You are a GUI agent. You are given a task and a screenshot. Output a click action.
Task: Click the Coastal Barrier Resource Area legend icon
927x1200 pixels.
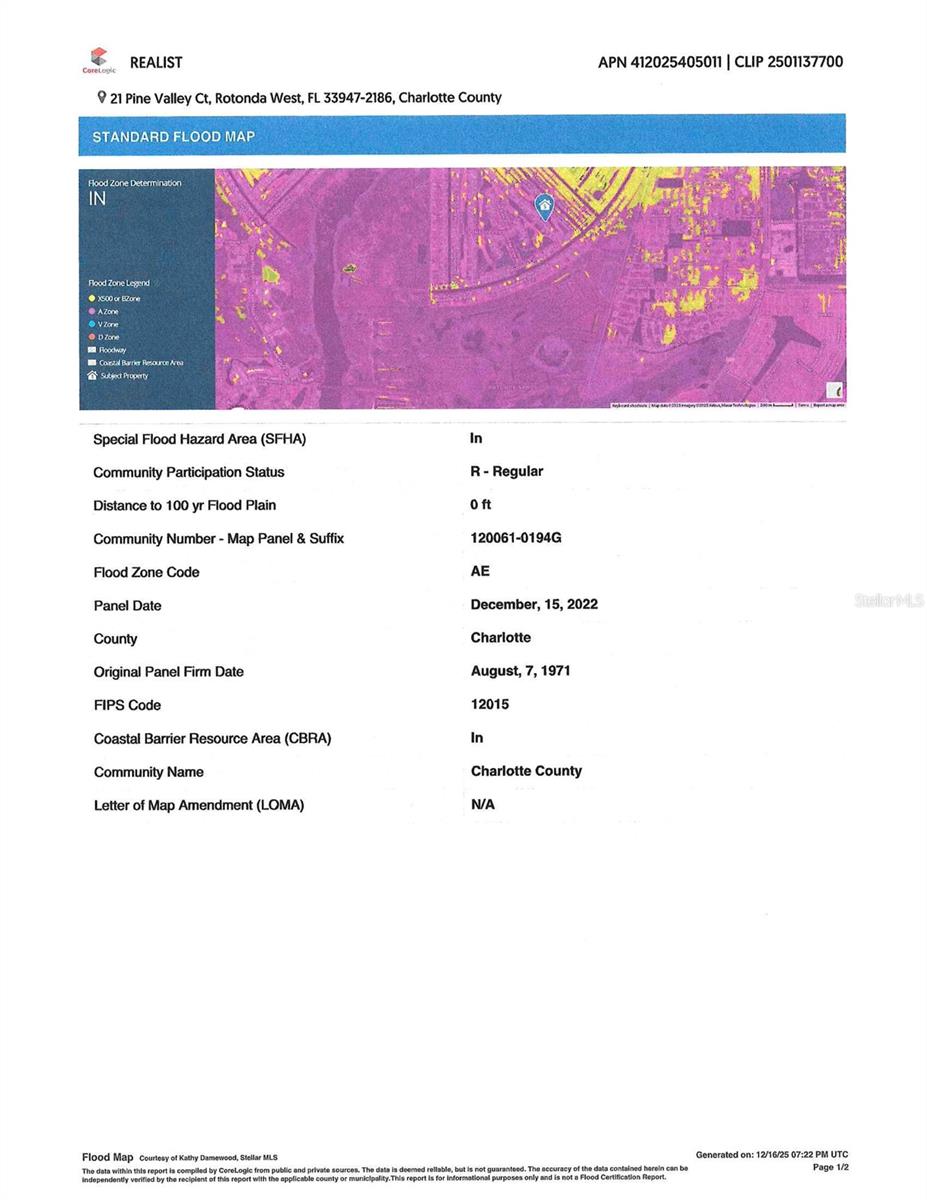[x=92, y=363]
